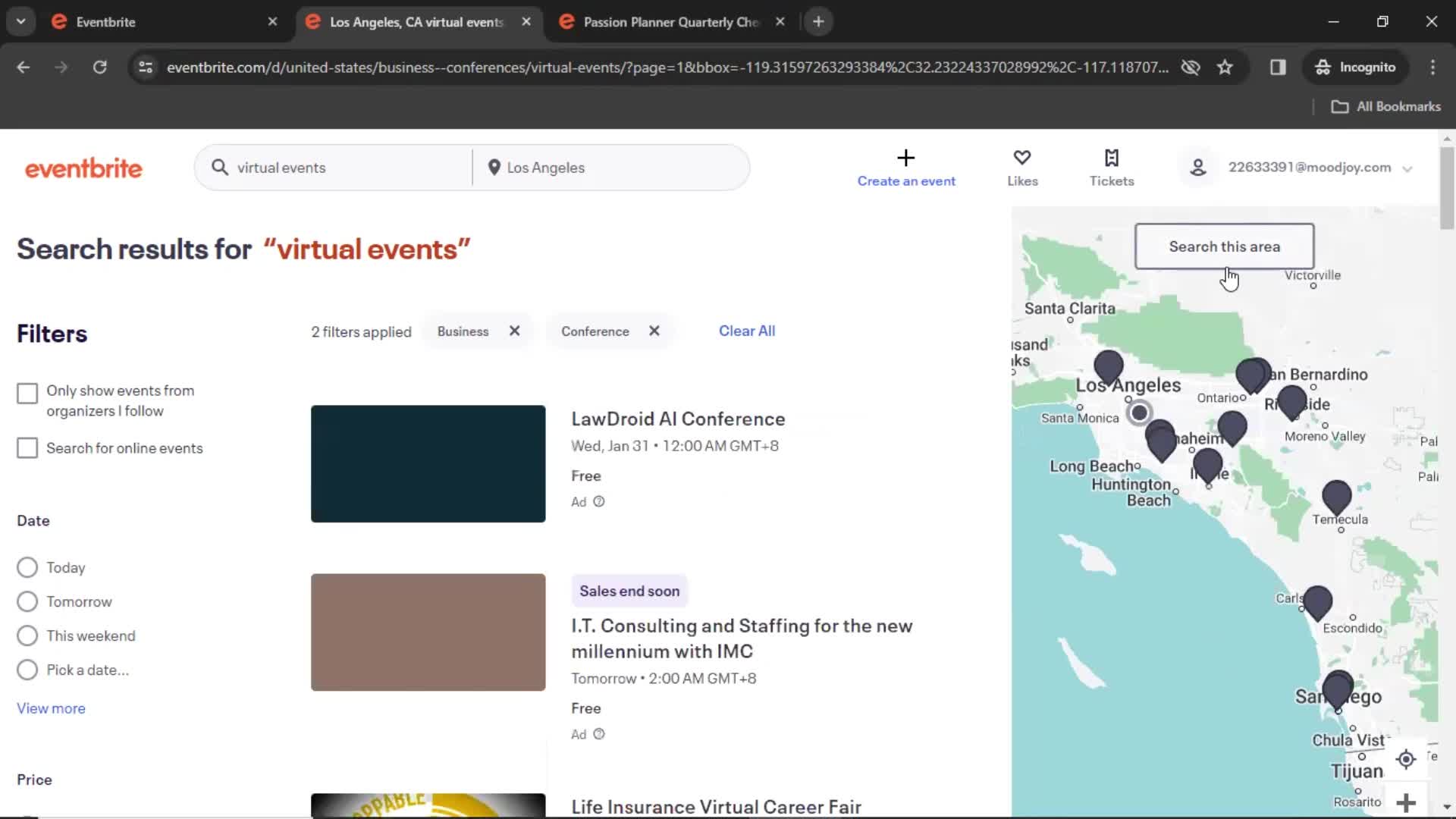This screenshot has width=1456, height=819.
Task: Open the LawDroid AI Conference title link
Action: coord(678,419)
